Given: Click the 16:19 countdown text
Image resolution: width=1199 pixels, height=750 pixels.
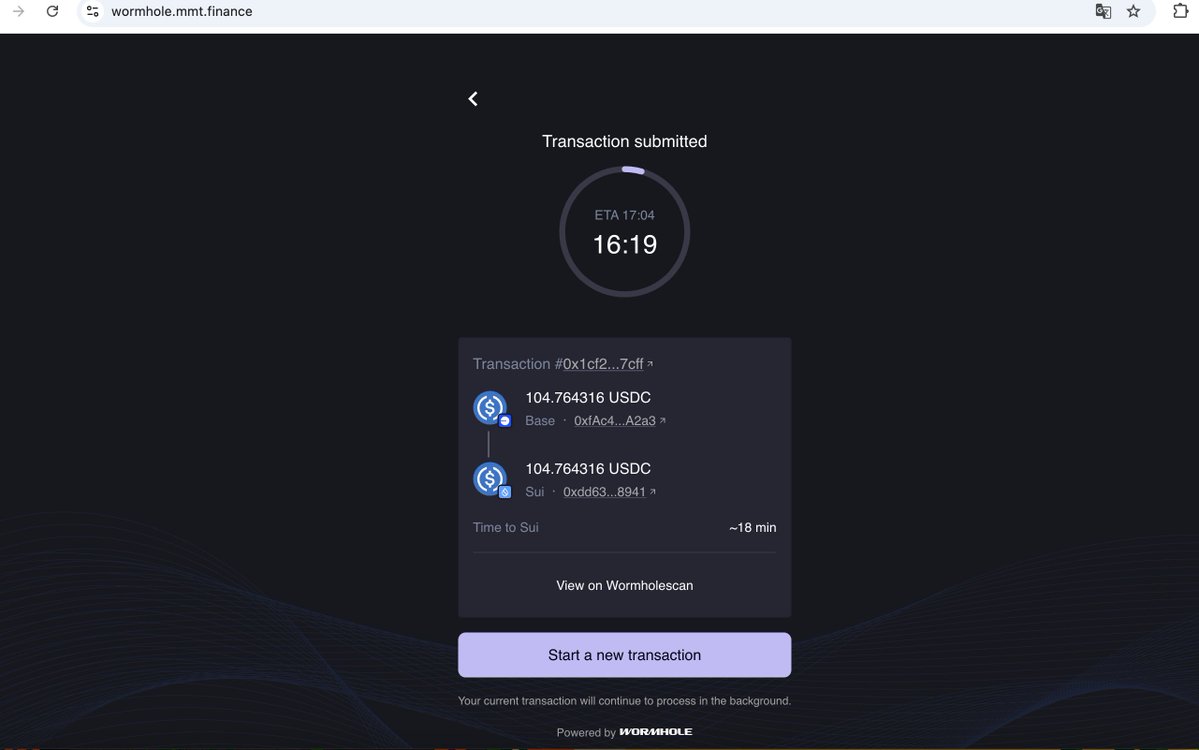Looking at the screenshot, I should pos(625,245).
